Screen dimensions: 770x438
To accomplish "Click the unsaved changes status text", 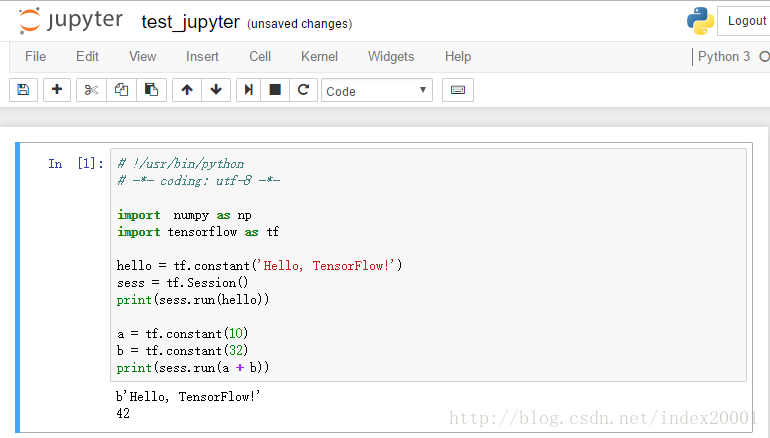I will point(300,24).
